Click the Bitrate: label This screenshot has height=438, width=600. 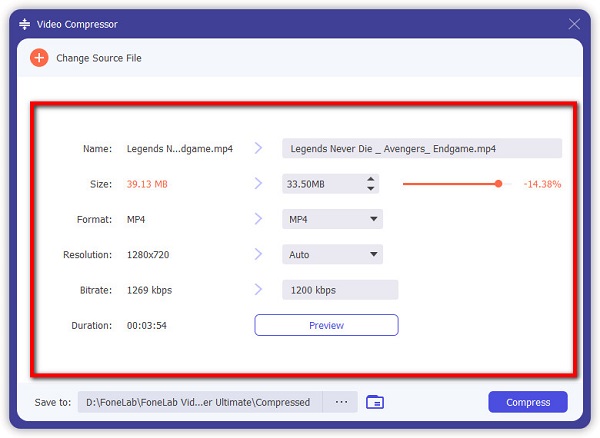(96, 290)
